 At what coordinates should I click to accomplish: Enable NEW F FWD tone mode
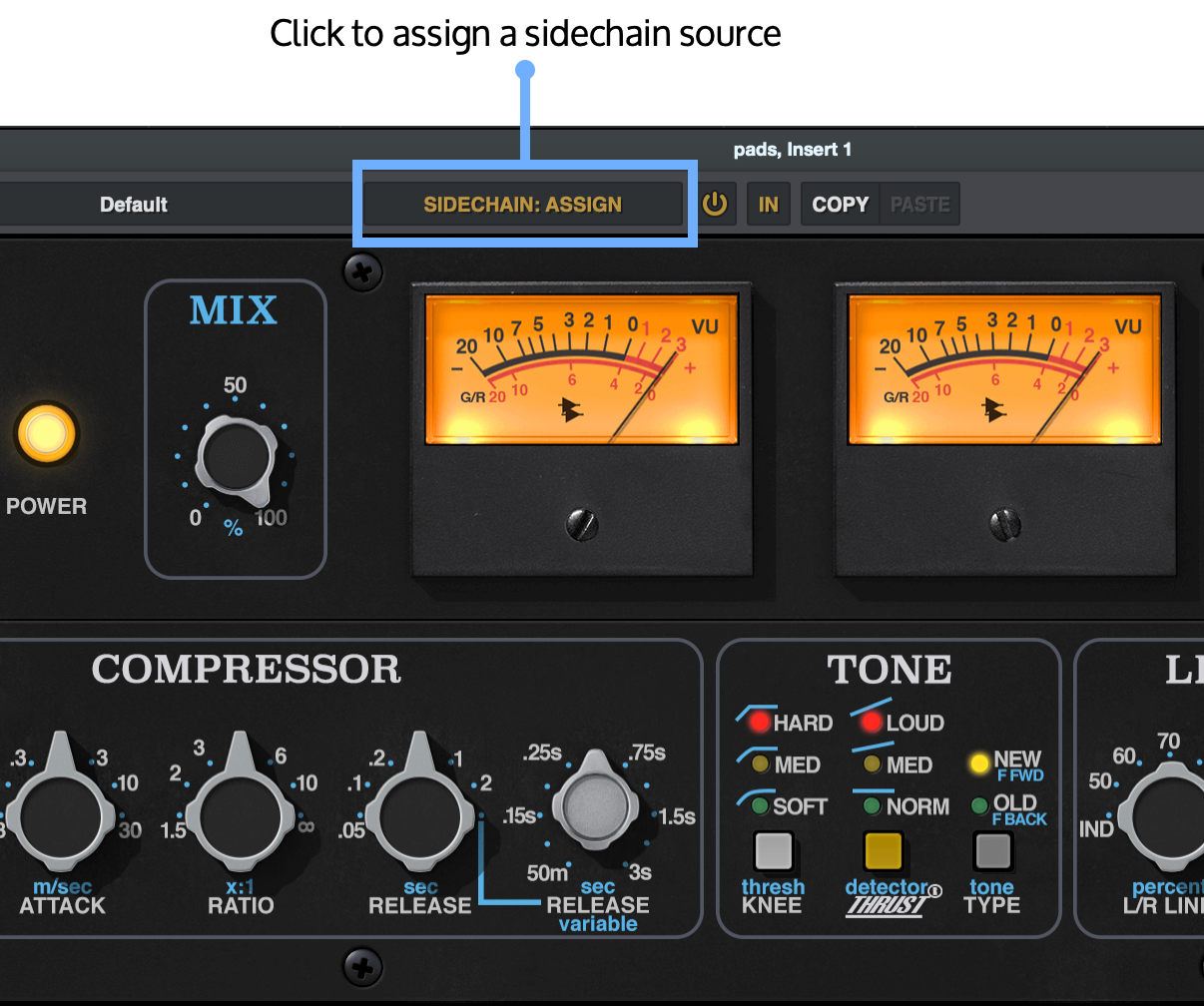[x=978, y=763]
